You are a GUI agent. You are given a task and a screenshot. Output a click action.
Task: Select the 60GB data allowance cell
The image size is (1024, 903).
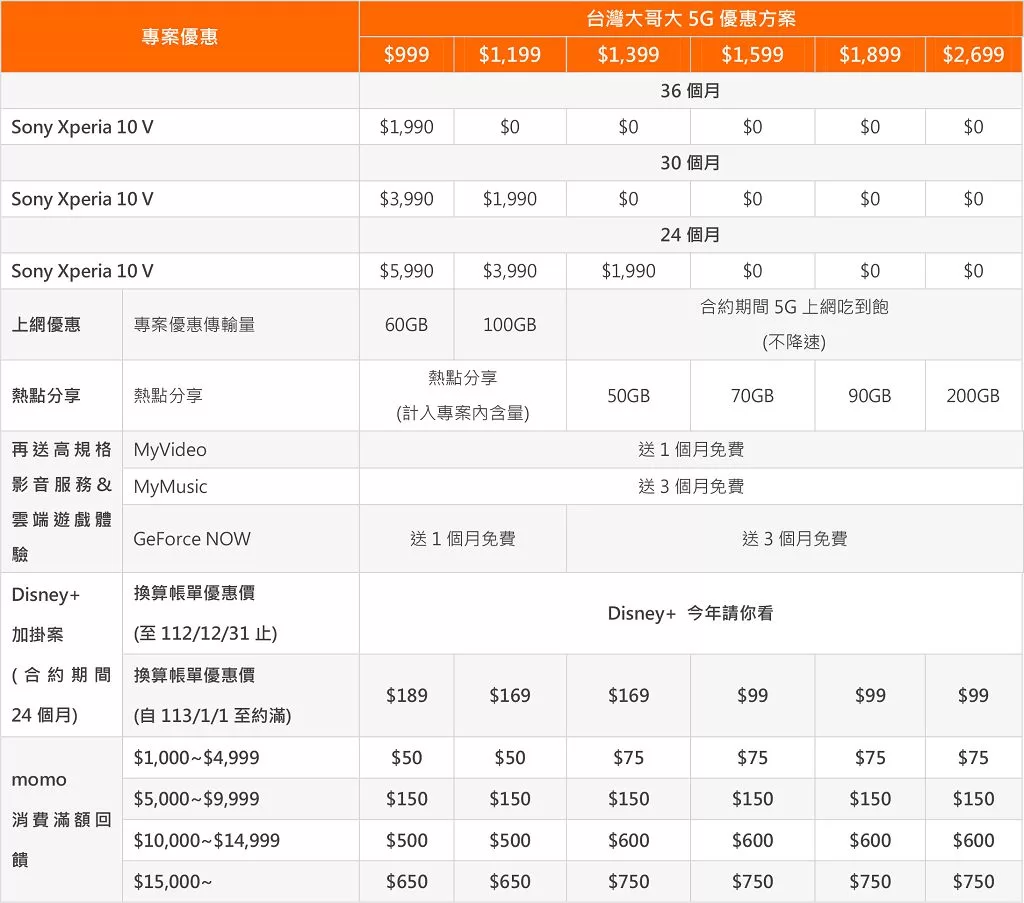tap(406, 325)
